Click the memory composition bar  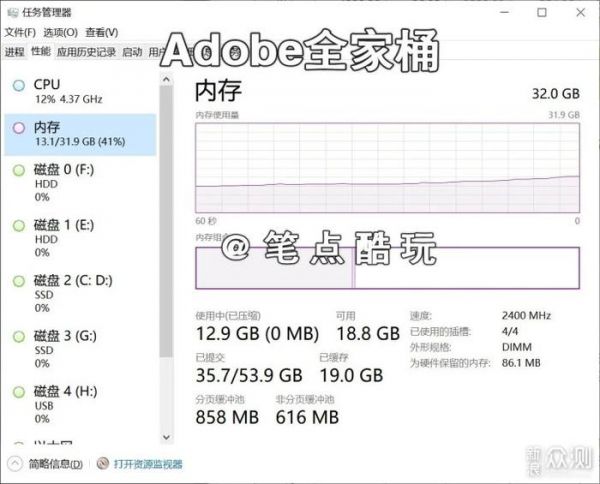coord(387,267)
